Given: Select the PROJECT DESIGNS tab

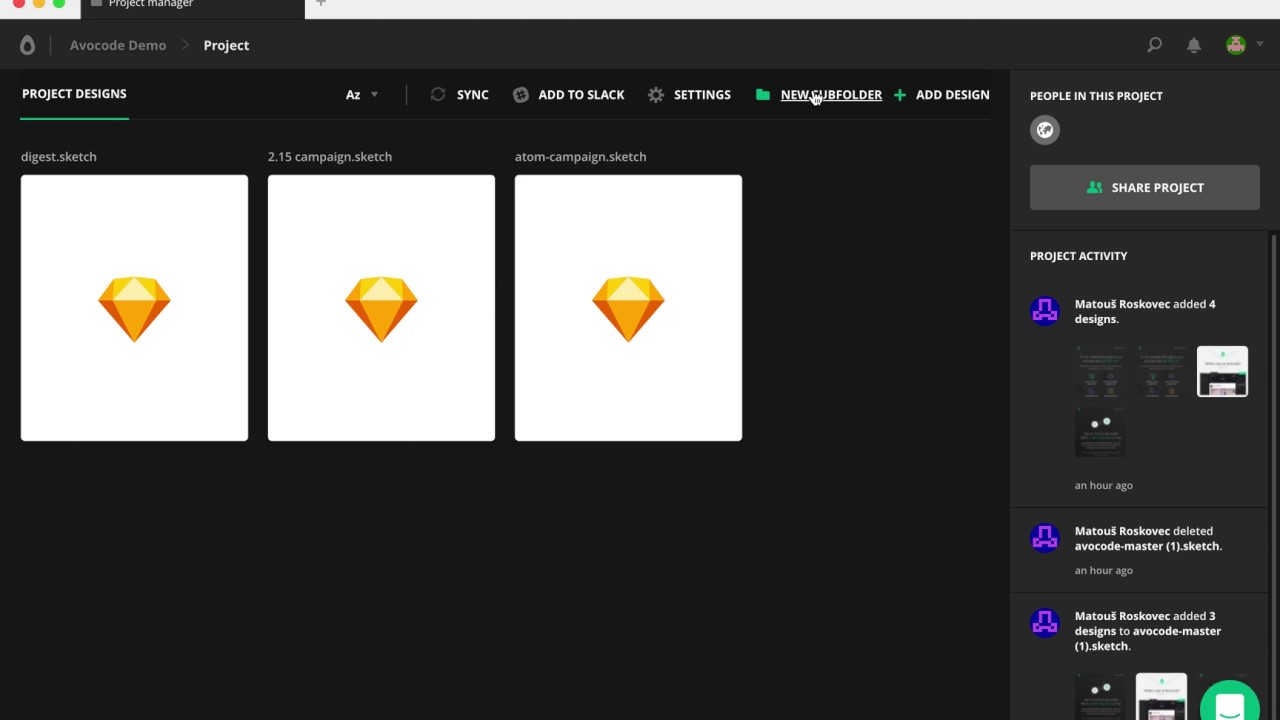Looking at the screenshot, I should 74,94.
